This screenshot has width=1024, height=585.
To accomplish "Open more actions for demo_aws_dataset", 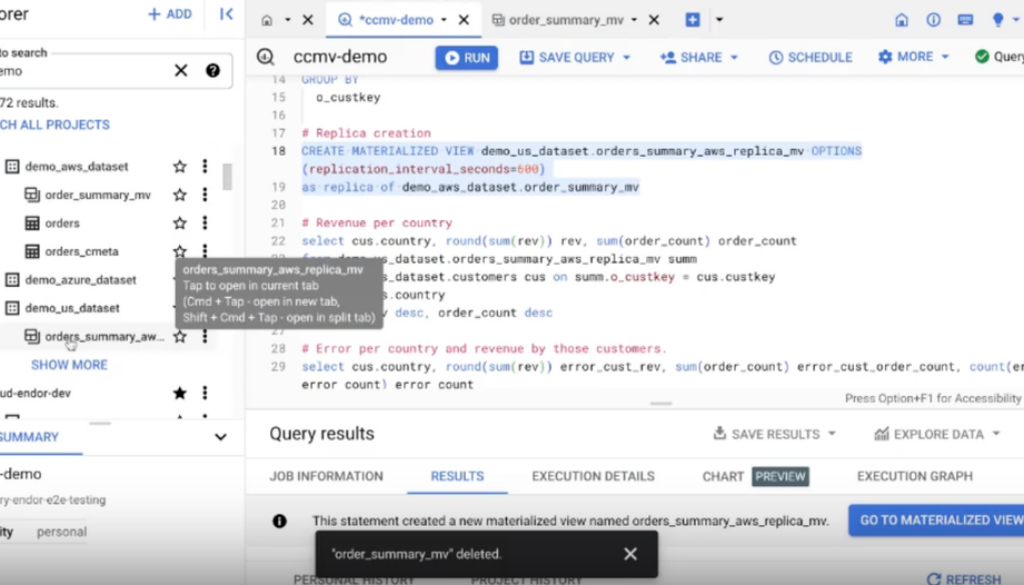I will pyautogui.click(x=205, y=167).
